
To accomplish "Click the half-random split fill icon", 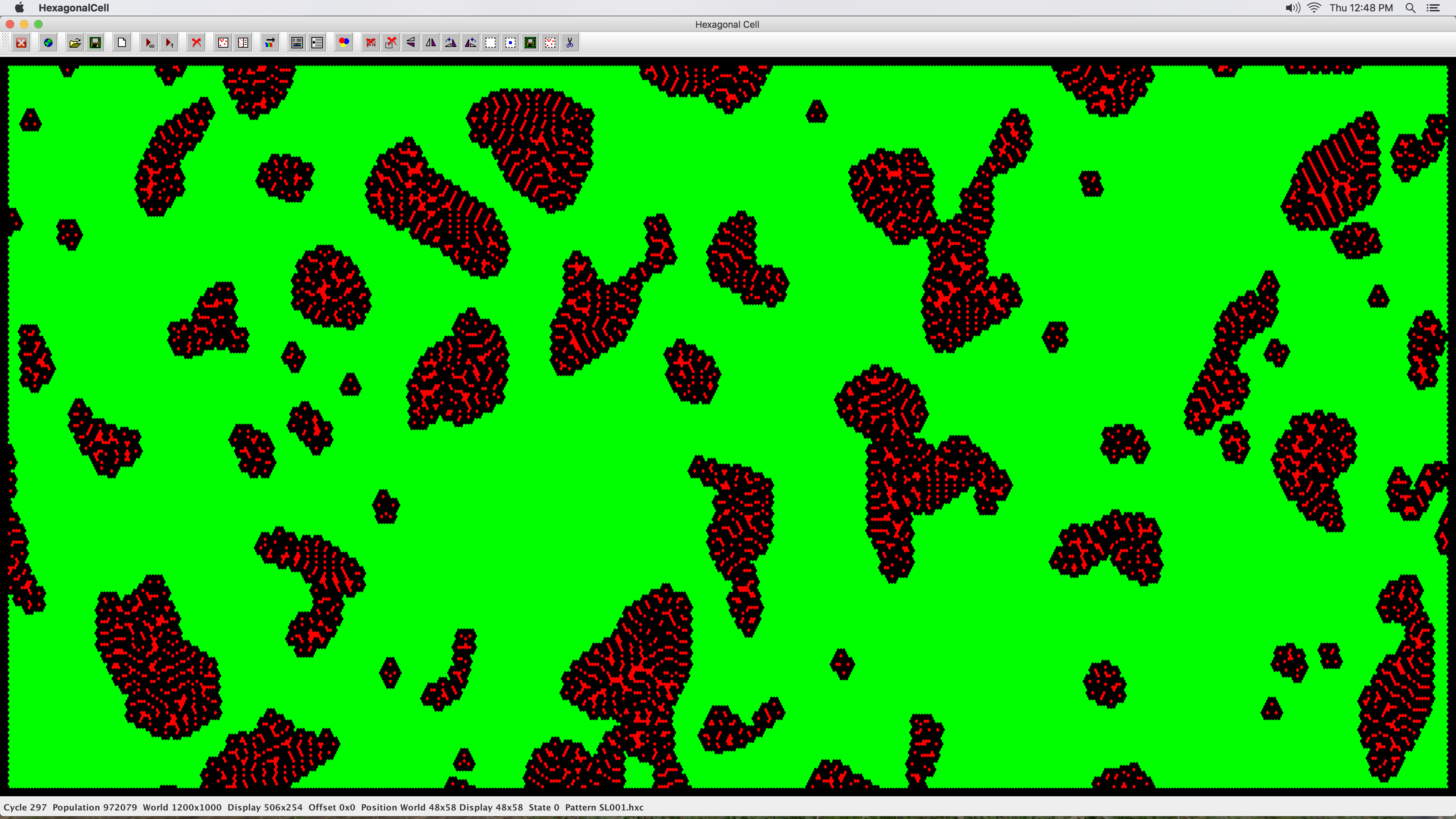I will (243, 43).
